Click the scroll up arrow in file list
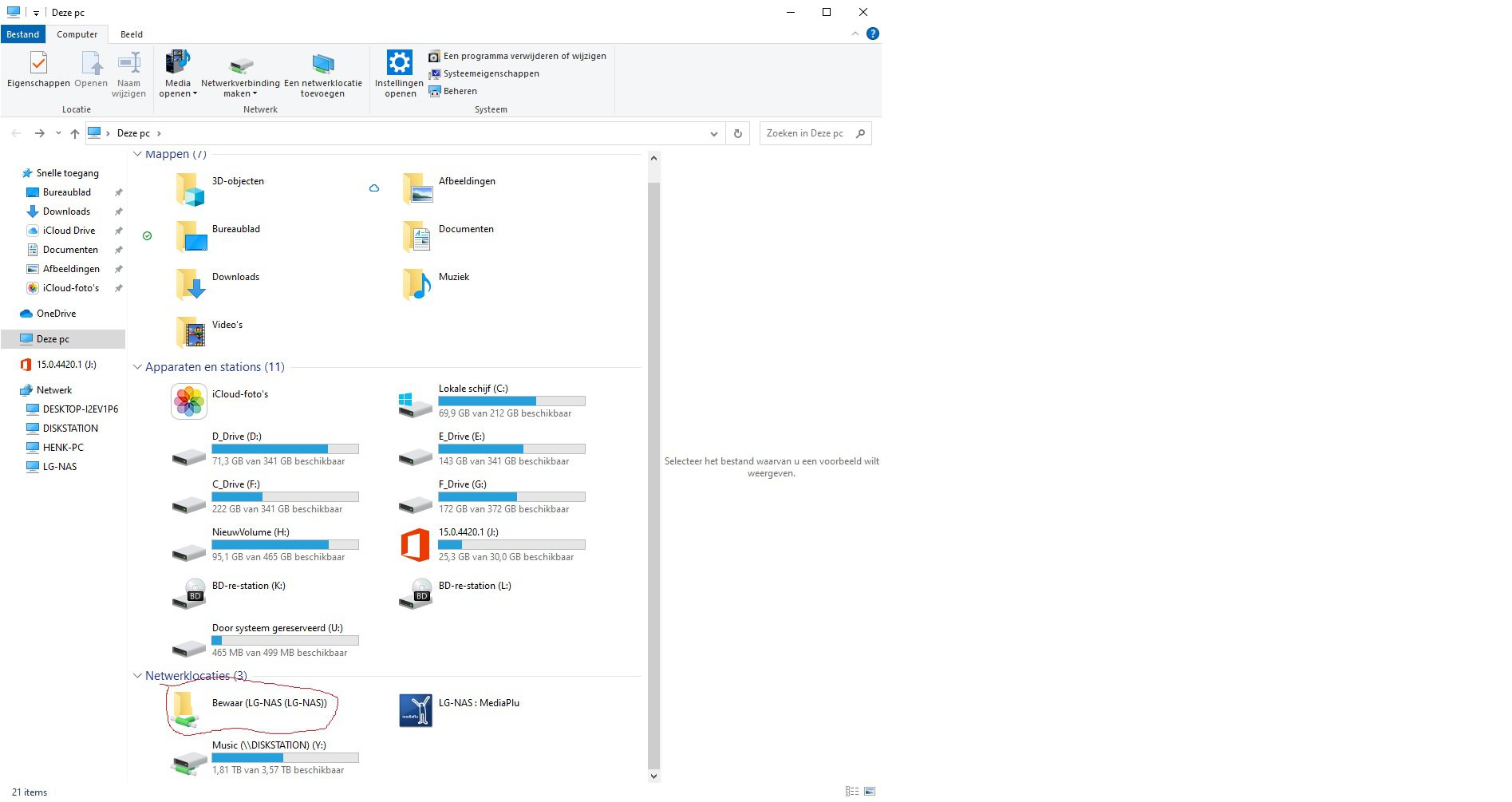 click(654, 158)
